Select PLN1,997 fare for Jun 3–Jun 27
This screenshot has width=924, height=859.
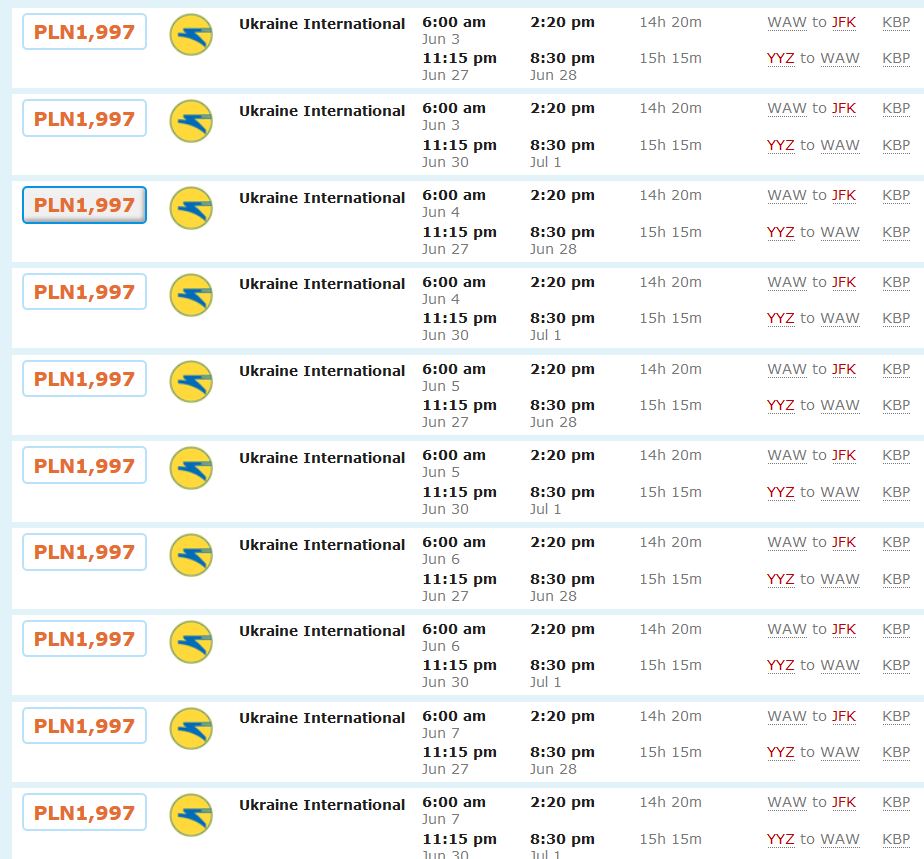[x=84, y=32]
